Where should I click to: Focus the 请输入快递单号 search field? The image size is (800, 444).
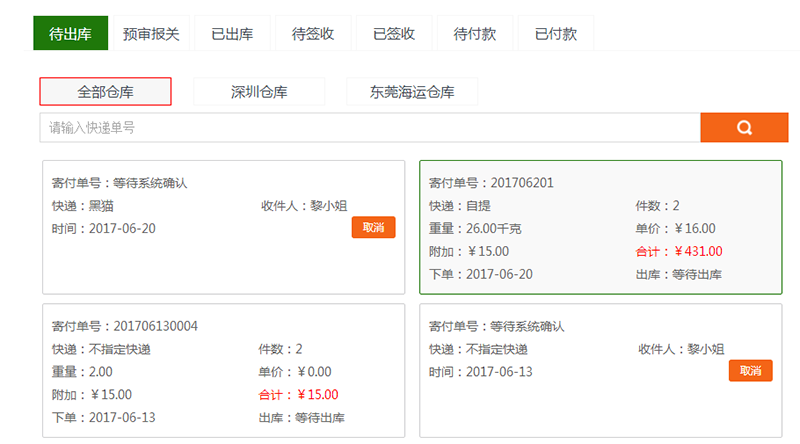(x=370, y=128)
